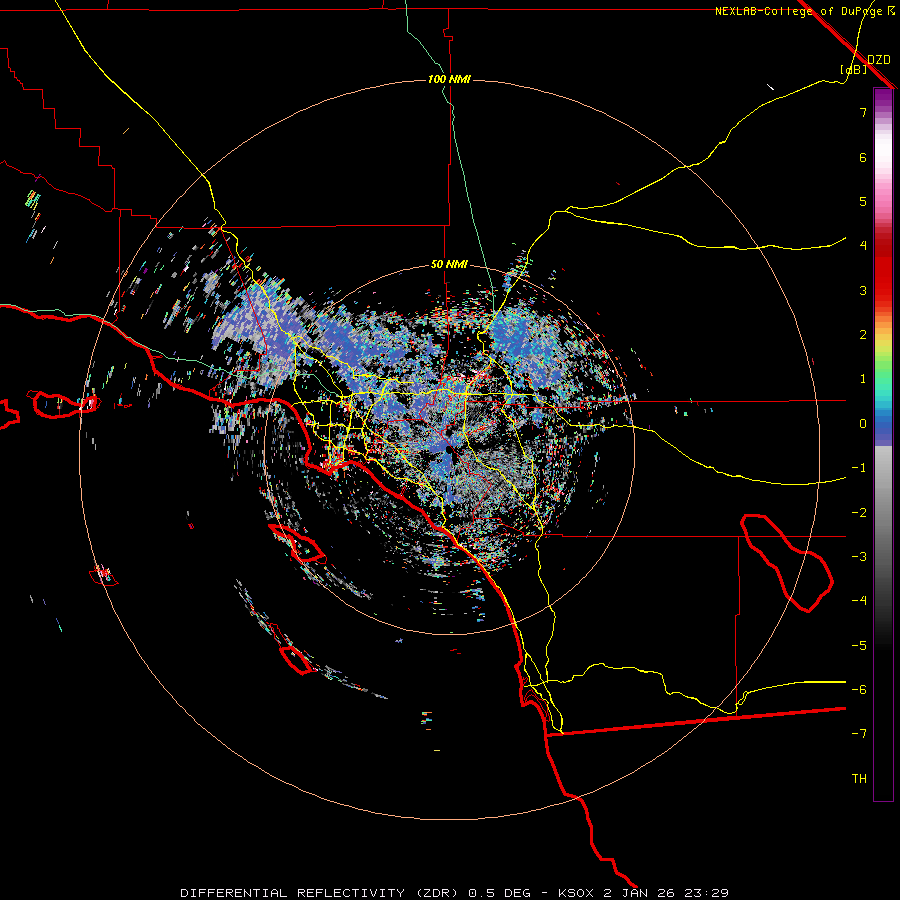Click the DZD product label

(879, 60)
